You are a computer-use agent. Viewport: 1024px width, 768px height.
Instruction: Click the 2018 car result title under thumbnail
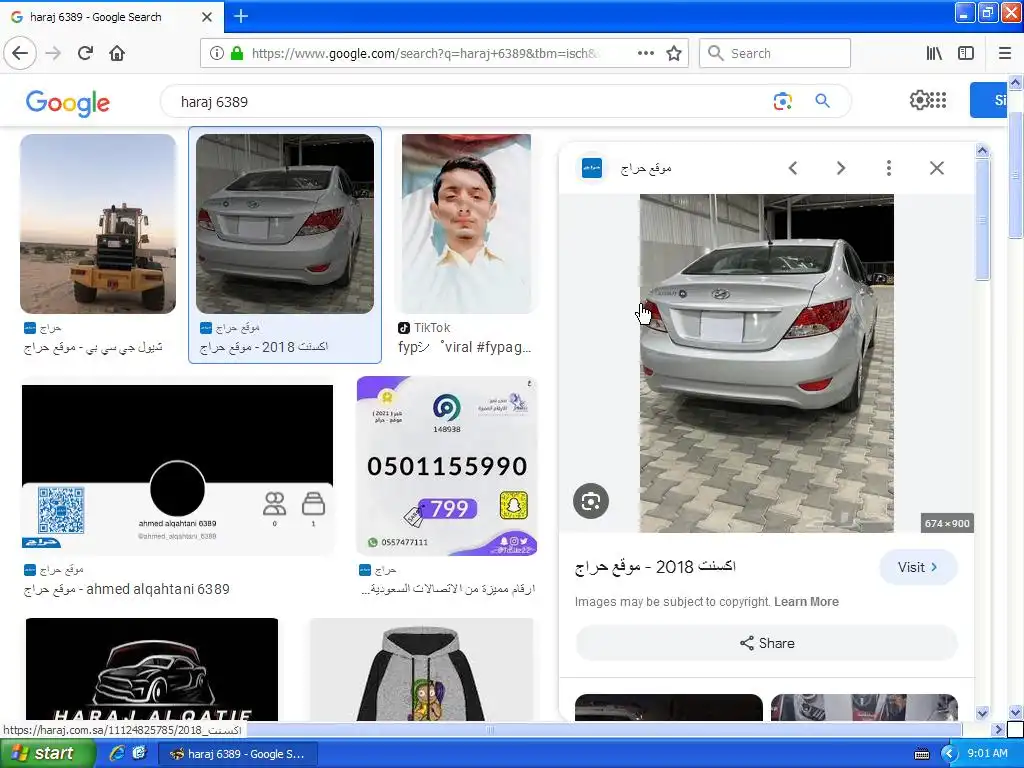[x=264, y=347]
